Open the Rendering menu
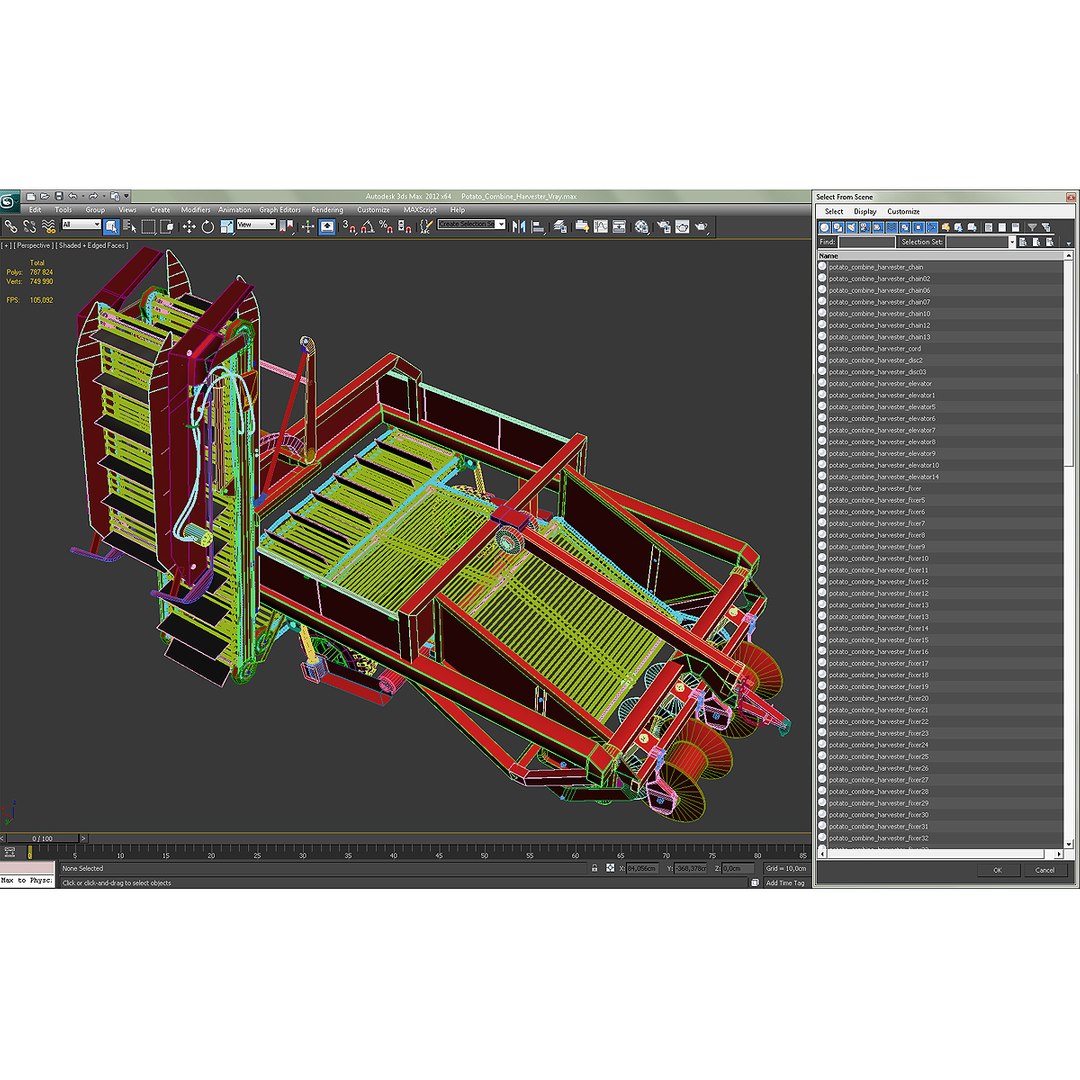The height and width of the screenshot is (1080, 1080). coord(327,210)
